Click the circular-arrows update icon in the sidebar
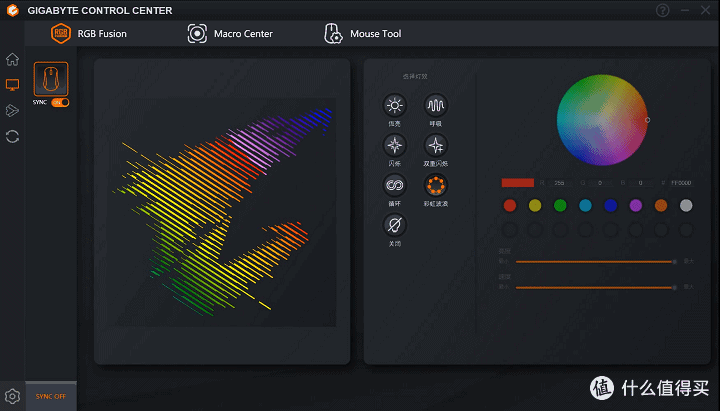 [12, 136]
